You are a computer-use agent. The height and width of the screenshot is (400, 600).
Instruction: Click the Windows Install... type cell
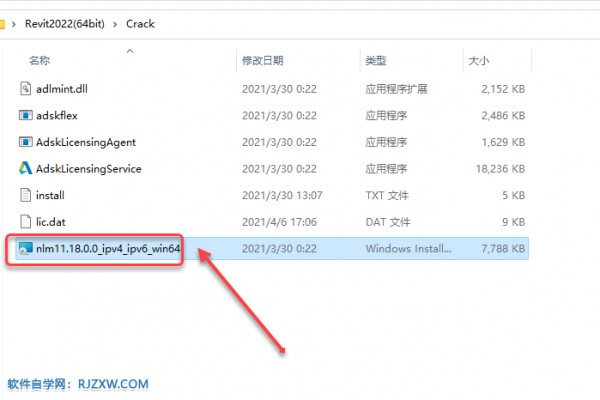(x=408, y=248)
